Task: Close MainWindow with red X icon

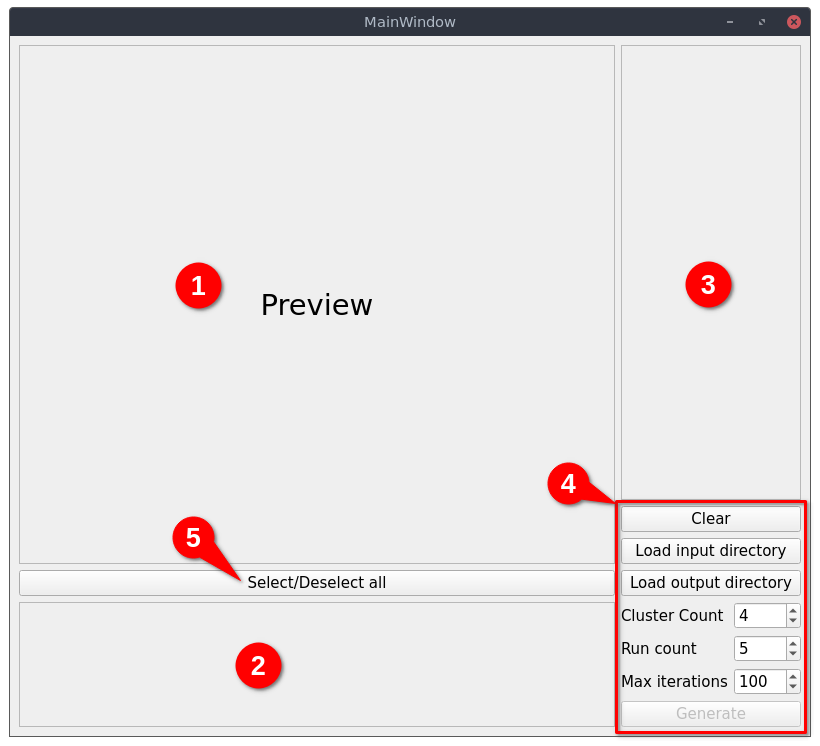Action: pos(793,22)
